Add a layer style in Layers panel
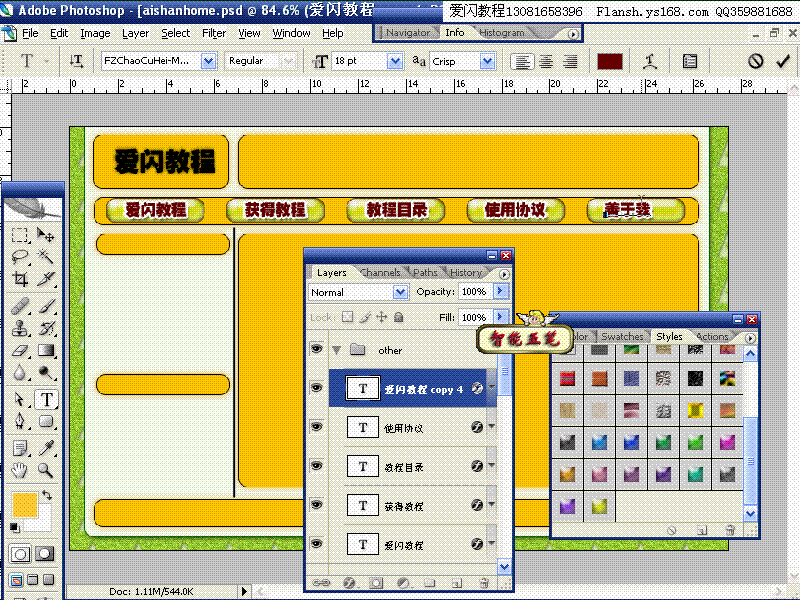 [349, 582]
